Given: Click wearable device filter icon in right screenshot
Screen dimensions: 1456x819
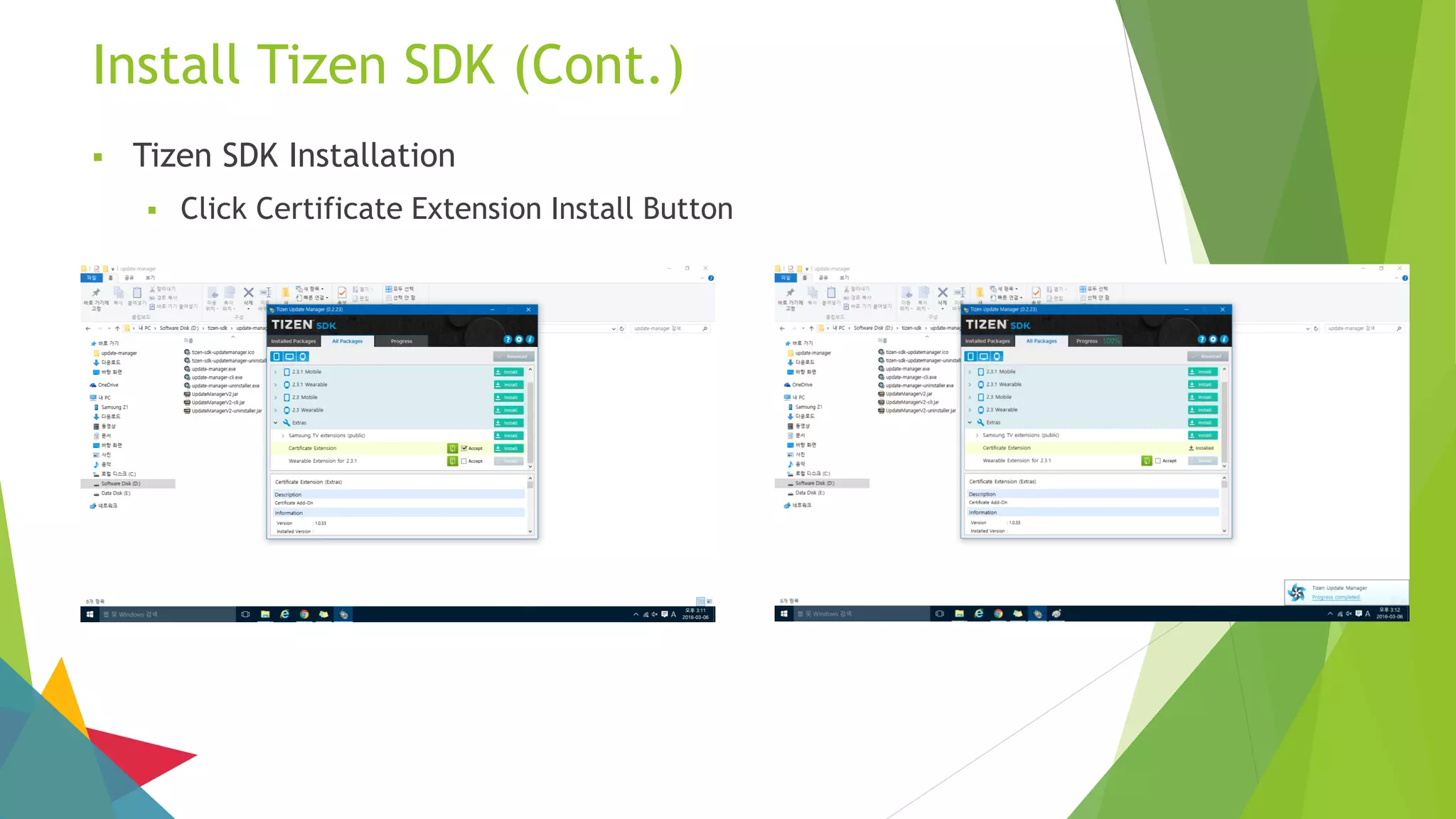Looking at the screenshot, I should coord(997,356).
